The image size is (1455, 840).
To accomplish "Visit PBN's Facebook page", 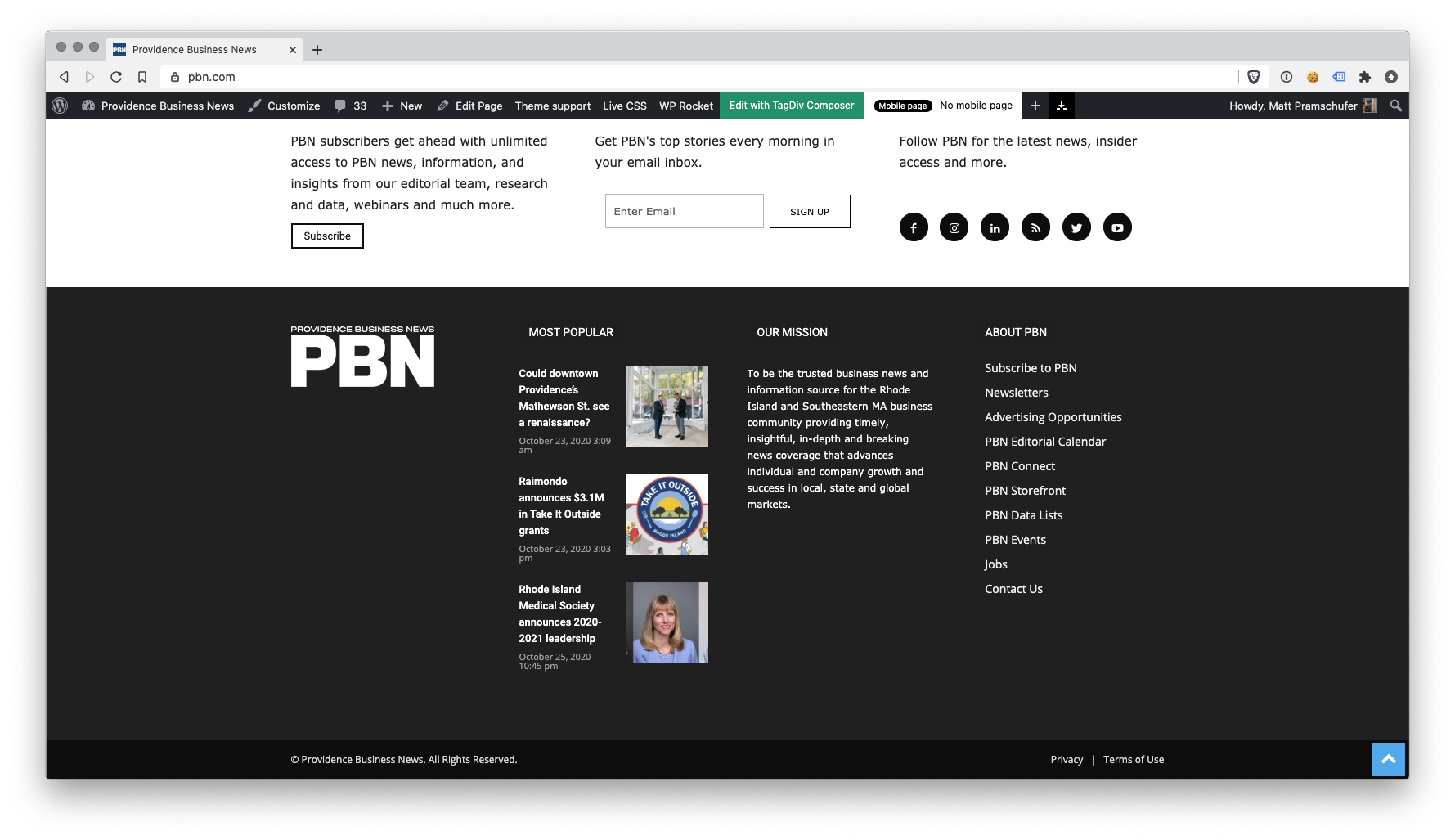I will pyautogui.click(x=914, y=227).
